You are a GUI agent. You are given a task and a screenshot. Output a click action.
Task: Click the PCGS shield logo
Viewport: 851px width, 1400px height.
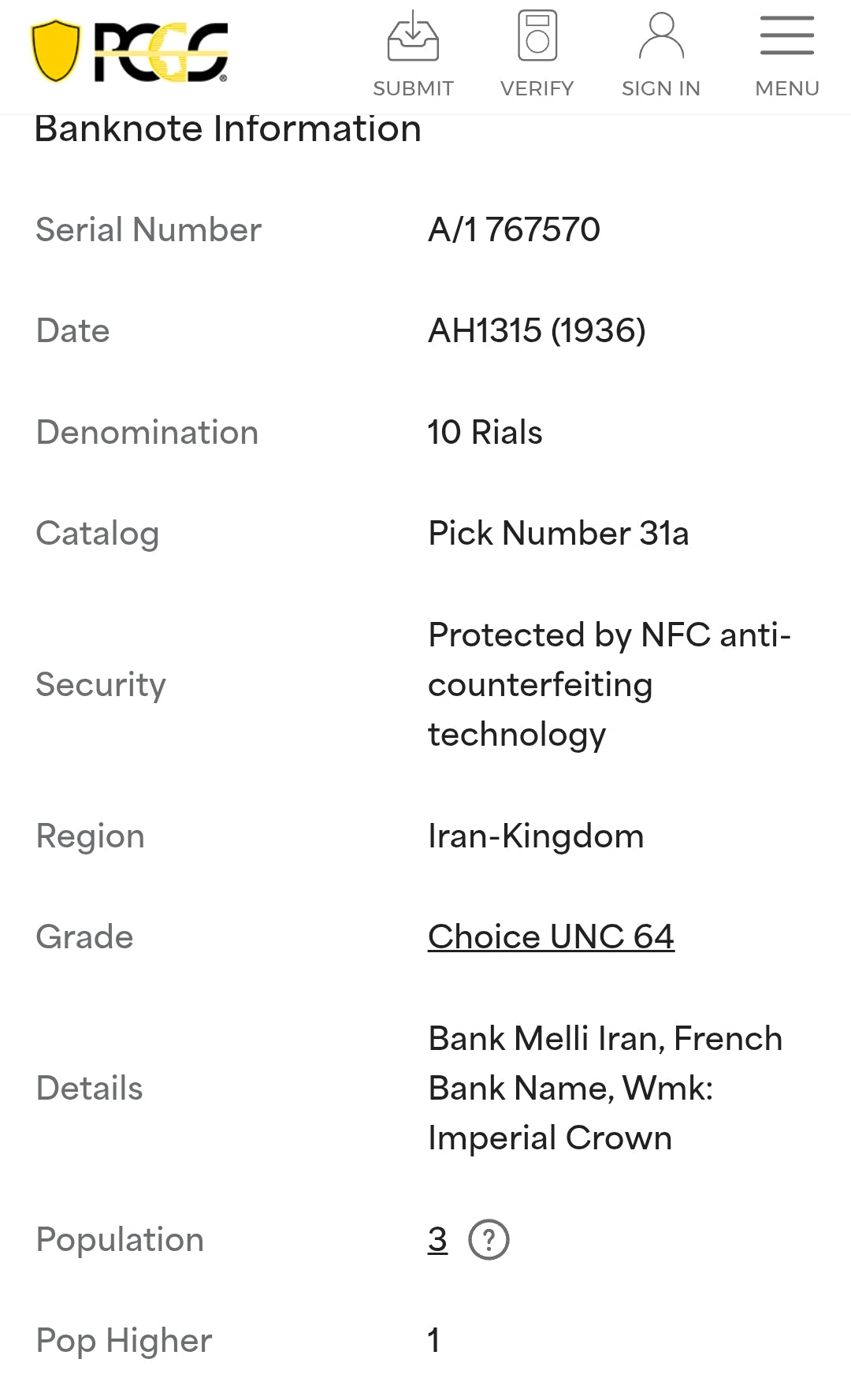click(x=56, y=51)
